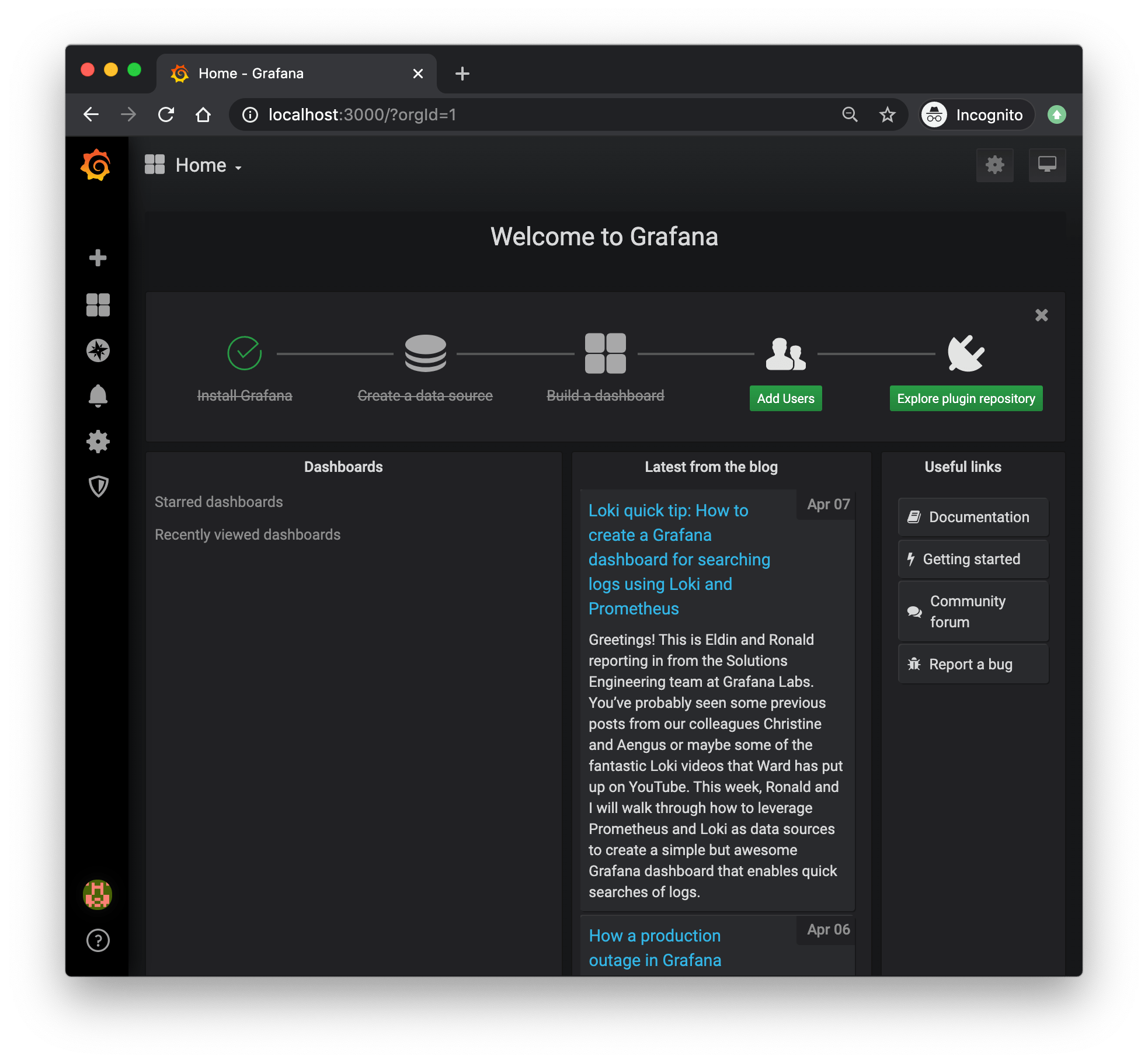
Task: Open Server Admin shield icon in sidebar
Action: pyautogui.click(x=98, y=487)
